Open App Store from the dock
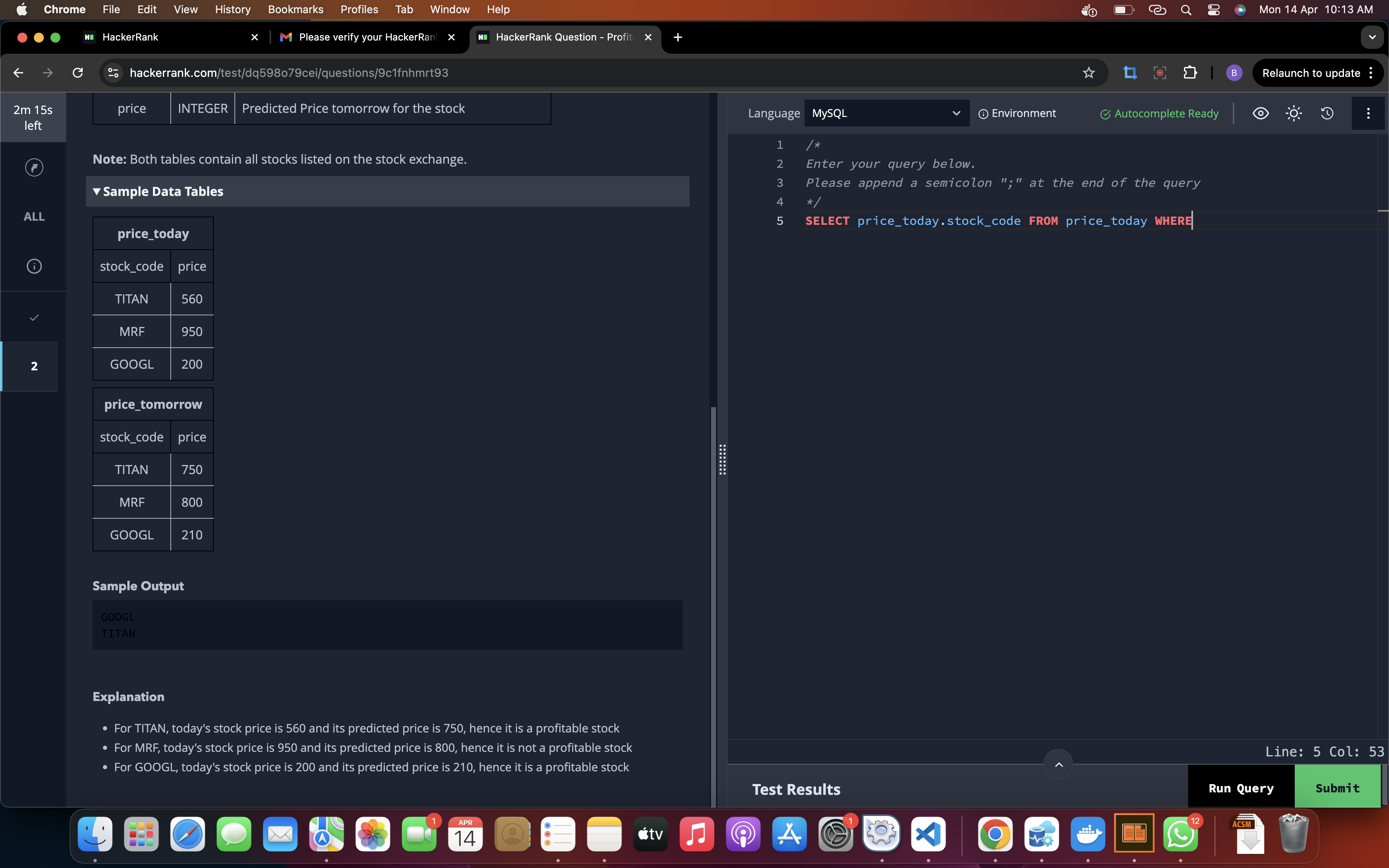 pyautogui.click(x=789, y=834)
